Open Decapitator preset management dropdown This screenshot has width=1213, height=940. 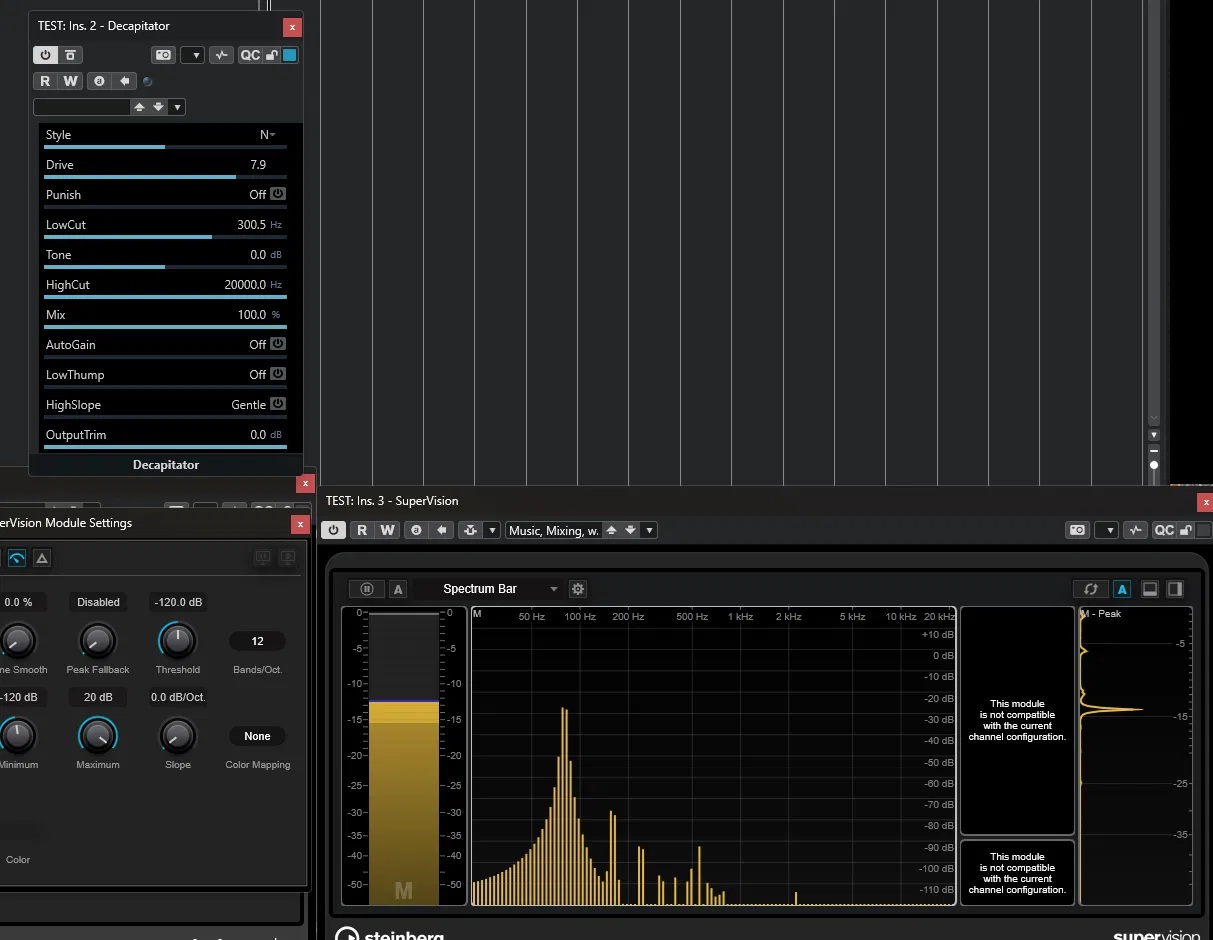tap(177, 107)
